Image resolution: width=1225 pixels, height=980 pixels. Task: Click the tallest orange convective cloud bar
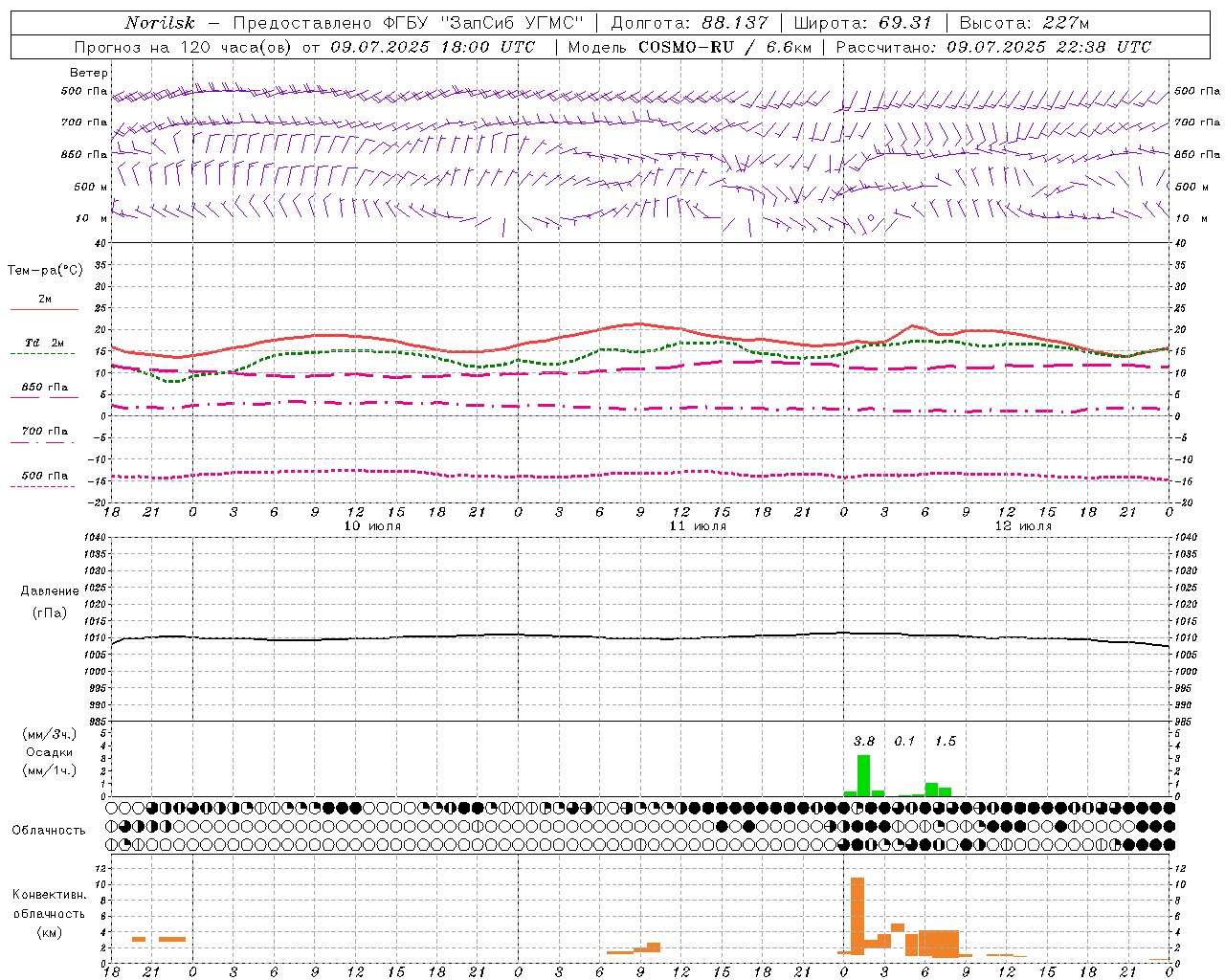857,916
